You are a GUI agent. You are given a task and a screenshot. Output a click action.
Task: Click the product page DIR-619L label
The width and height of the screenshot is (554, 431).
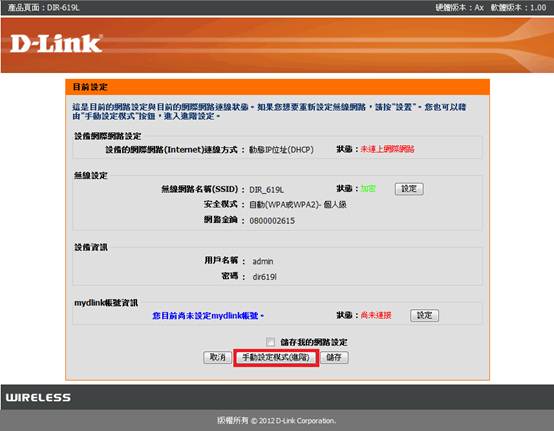(x=43, y=7)
